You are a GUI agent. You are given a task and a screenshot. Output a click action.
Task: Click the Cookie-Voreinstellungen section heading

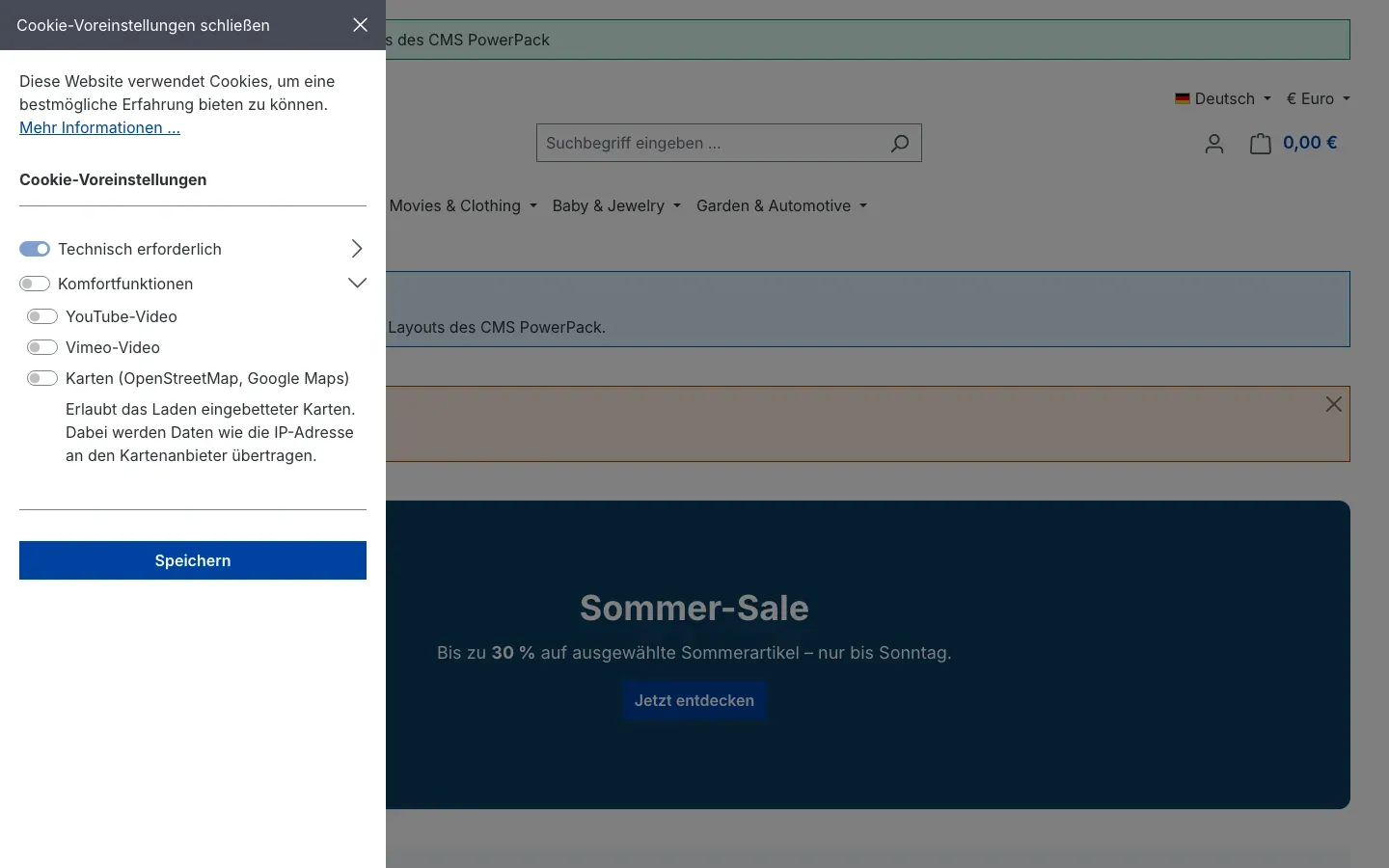pyautogui.click(x=113, y=179)
